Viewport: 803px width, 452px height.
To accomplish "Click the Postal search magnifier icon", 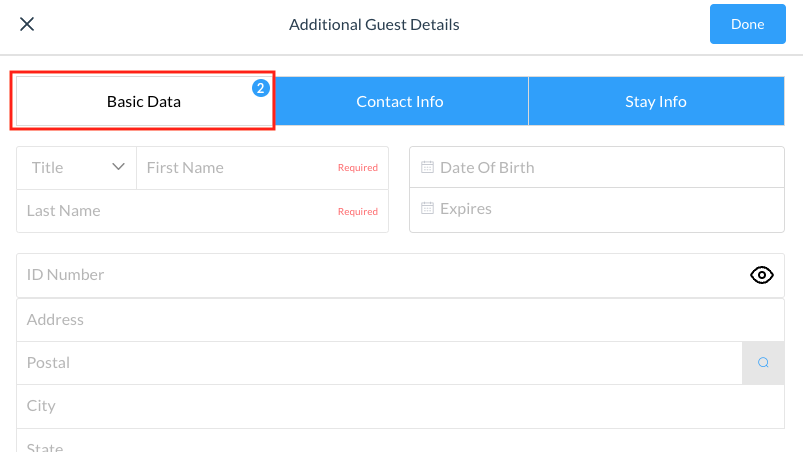I will tap(763, 363).
